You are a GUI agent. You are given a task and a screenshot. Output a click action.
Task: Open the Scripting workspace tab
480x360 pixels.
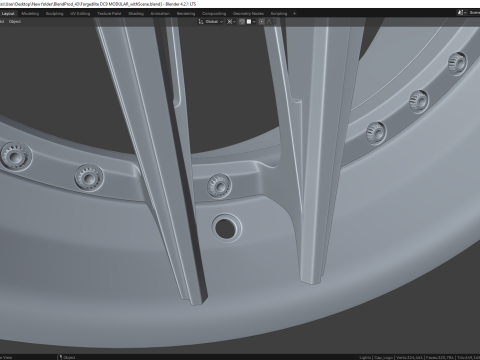pyautogui.click(x=279, y=14)
